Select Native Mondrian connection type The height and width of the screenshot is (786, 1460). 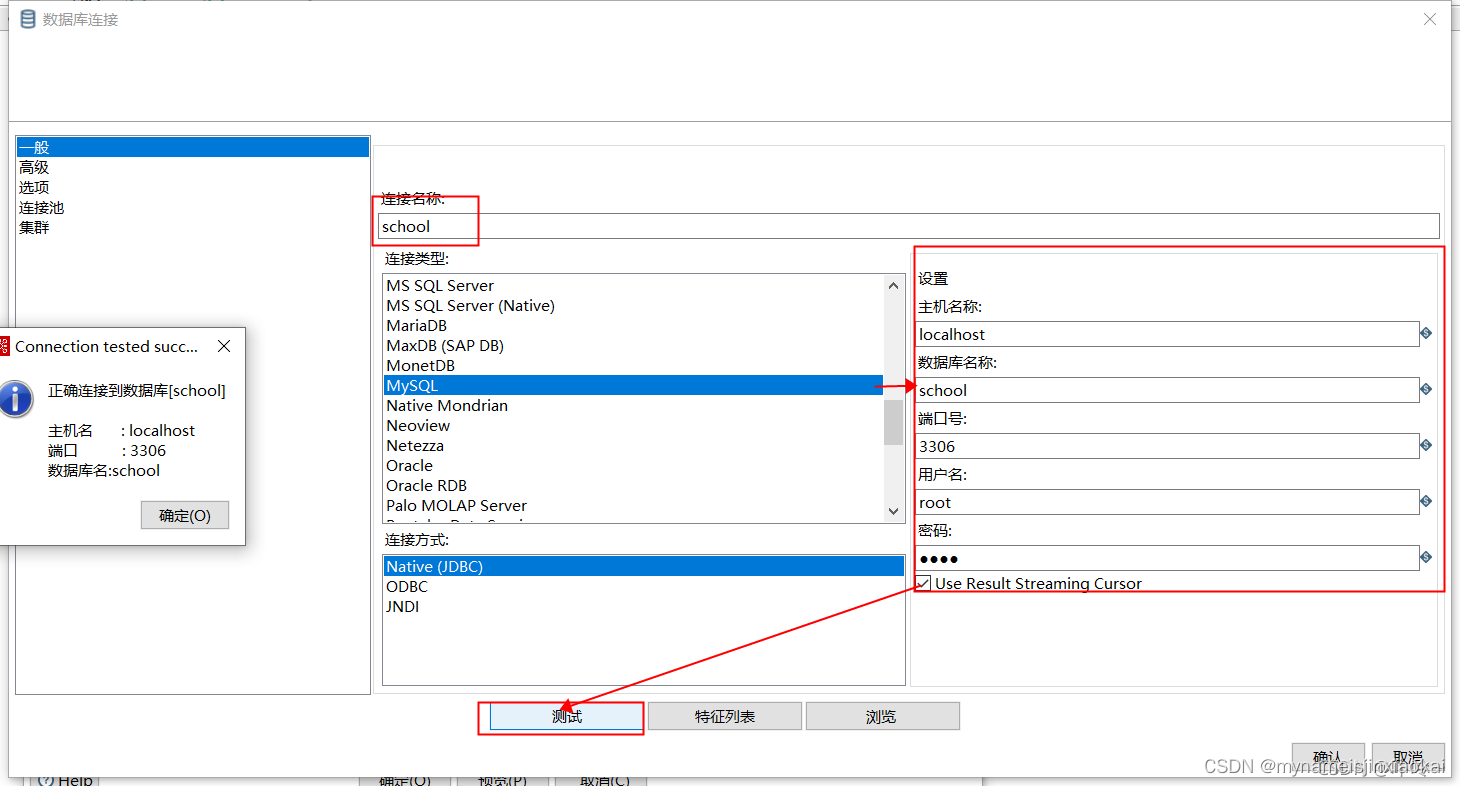(633, 405)
